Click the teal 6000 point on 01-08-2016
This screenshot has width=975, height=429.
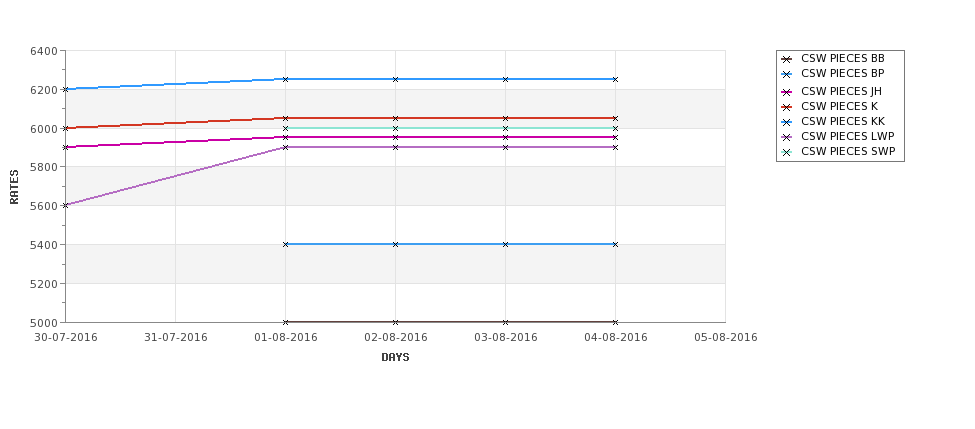pyautogui.click(x=285, y=128)
